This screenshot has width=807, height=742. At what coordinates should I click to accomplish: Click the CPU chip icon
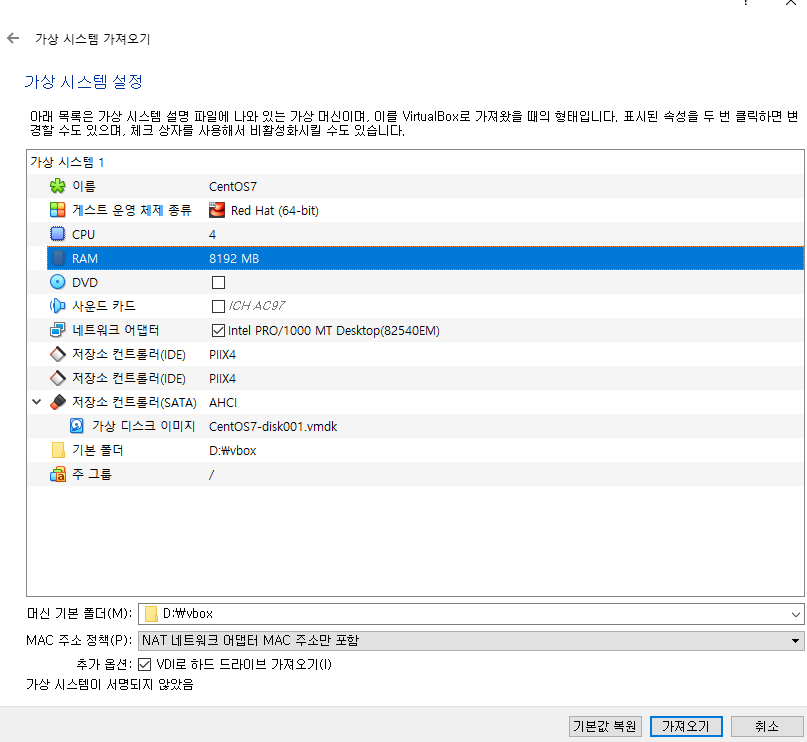pyautogui.click(x=58, y=234)
